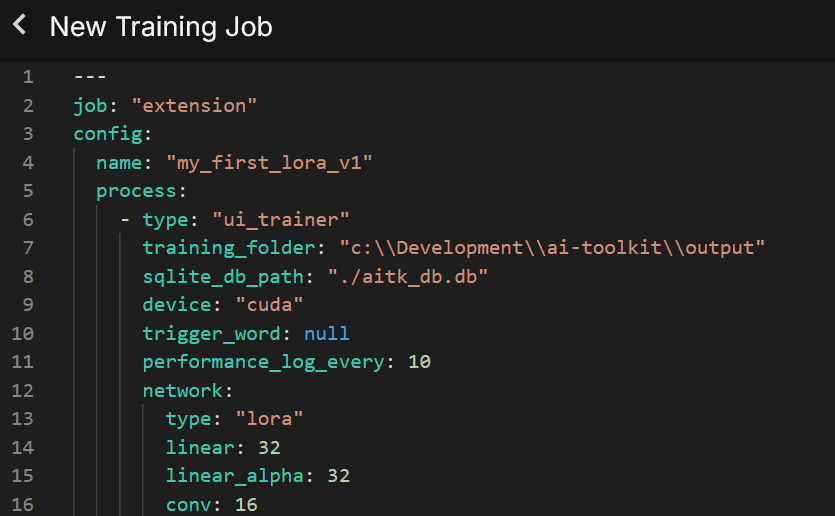Click line number 7 in the gutter

tap(28, 248)
